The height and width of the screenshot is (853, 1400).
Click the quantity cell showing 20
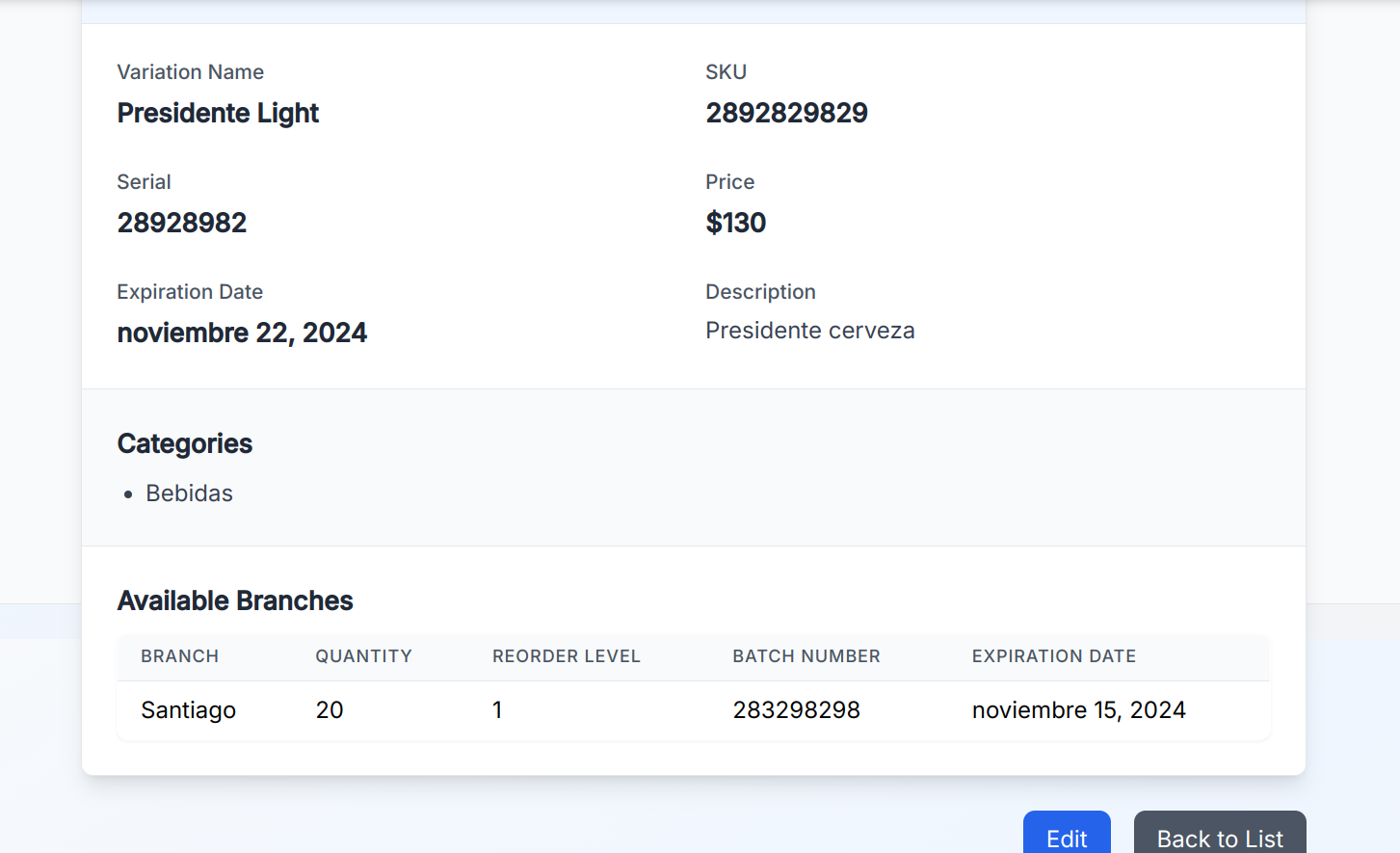[330, 710]
